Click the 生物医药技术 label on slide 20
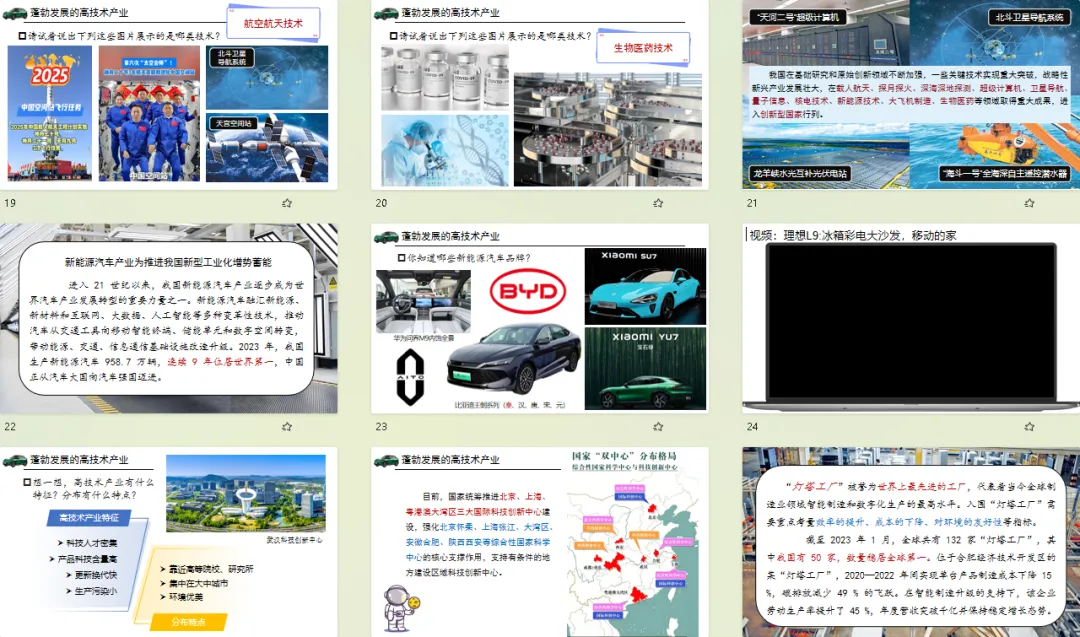This screenshot has width=1080, height=637. 643,48
